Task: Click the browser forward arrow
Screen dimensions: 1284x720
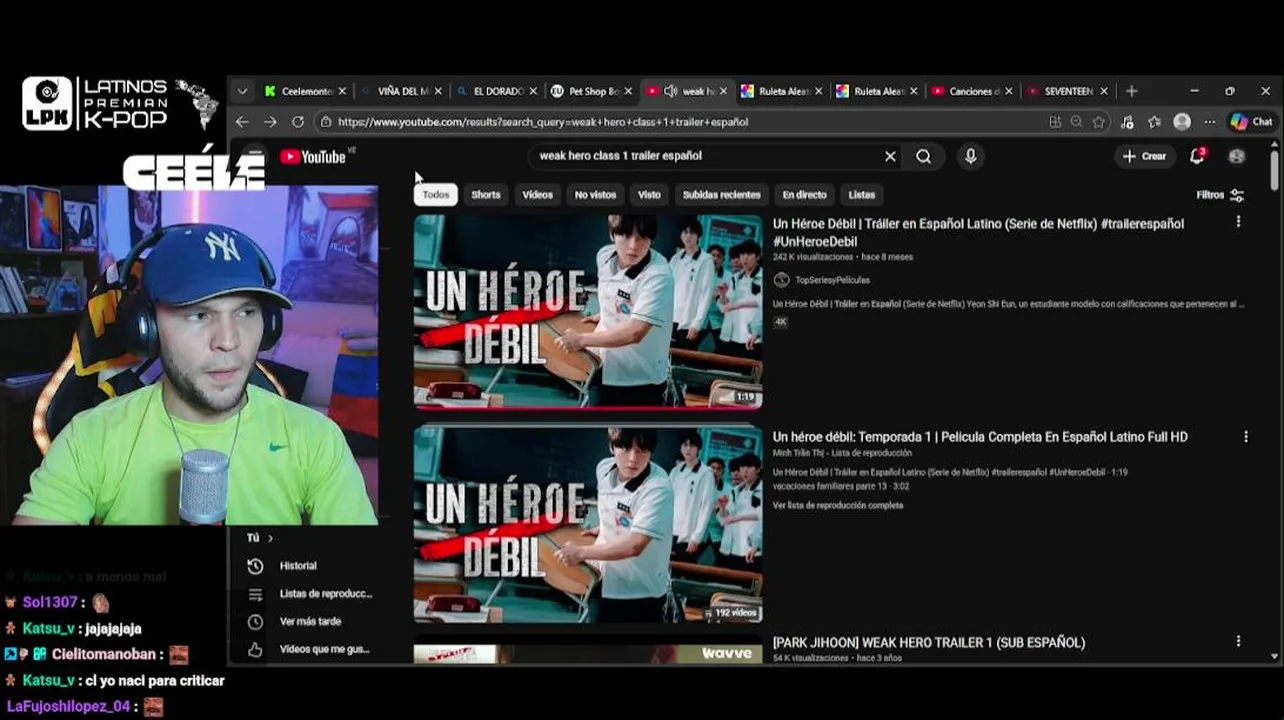Action: click(270, 122)
